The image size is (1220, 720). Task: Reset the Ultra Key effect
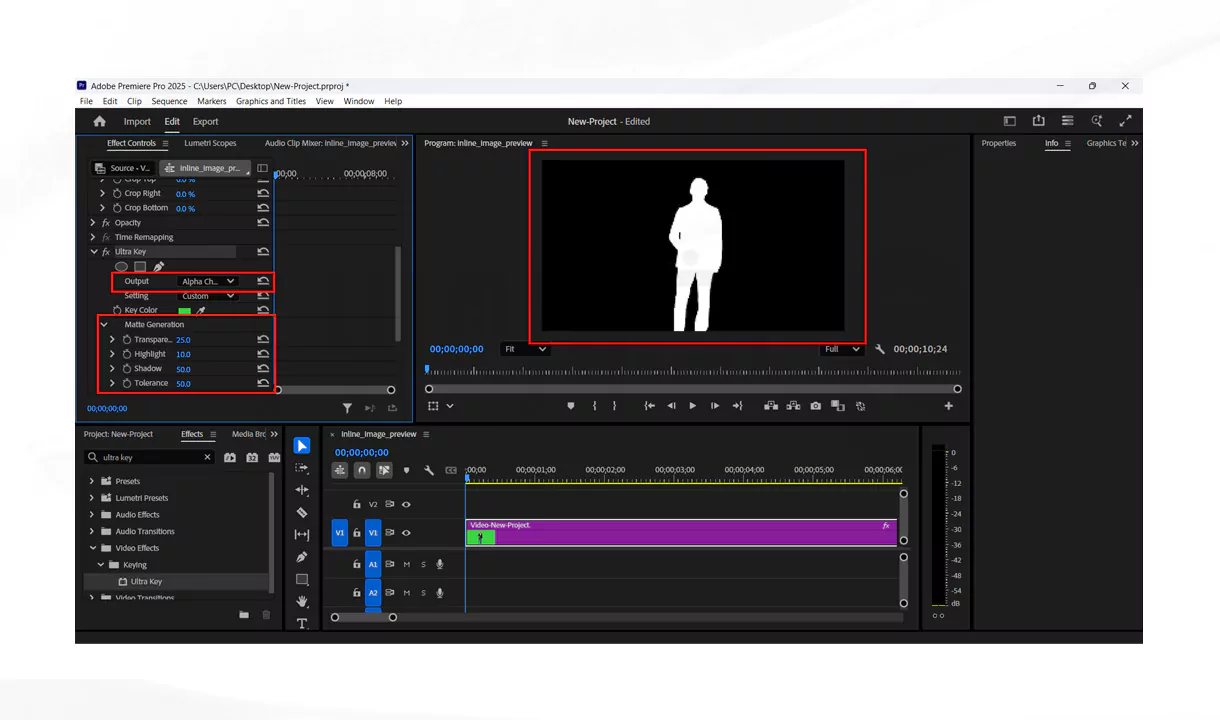(x=263, y=252)
